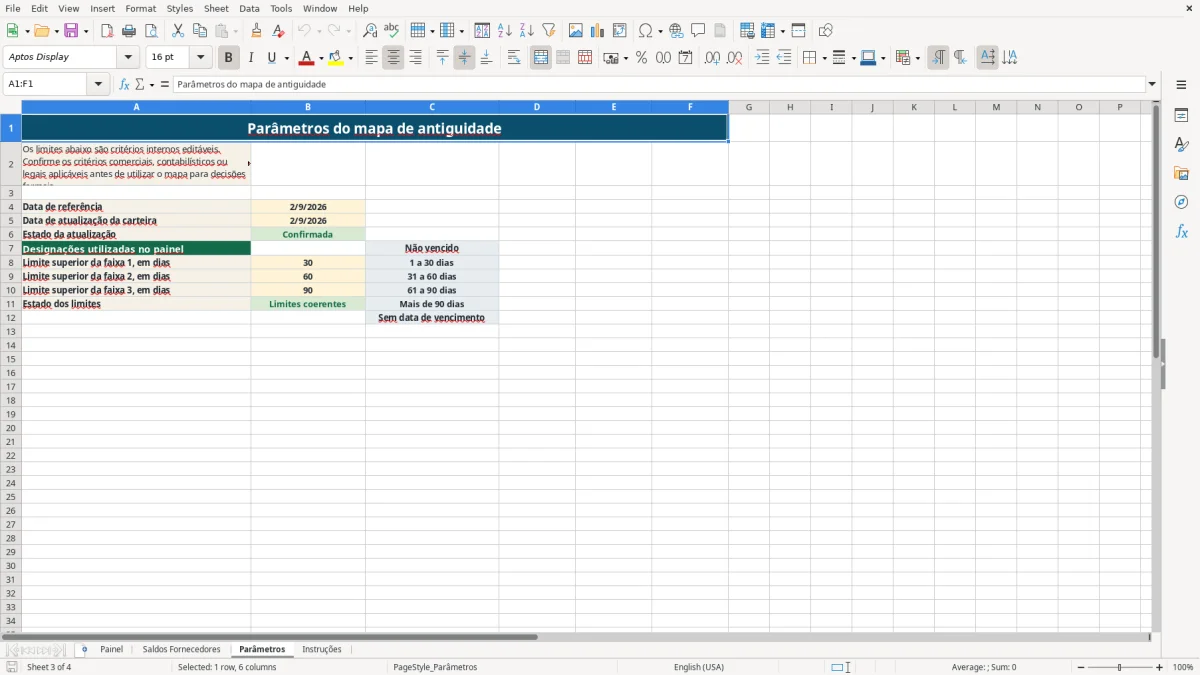
Task: Run the spelling check
Action: point(392,31)
